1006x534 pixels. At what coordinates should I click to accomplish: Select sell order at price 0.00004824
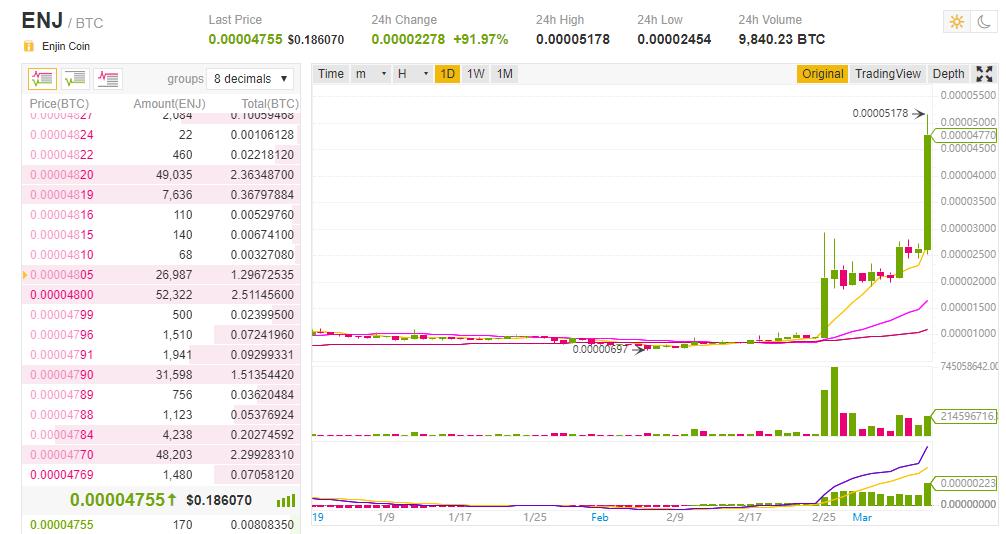[x=161, y=135]
